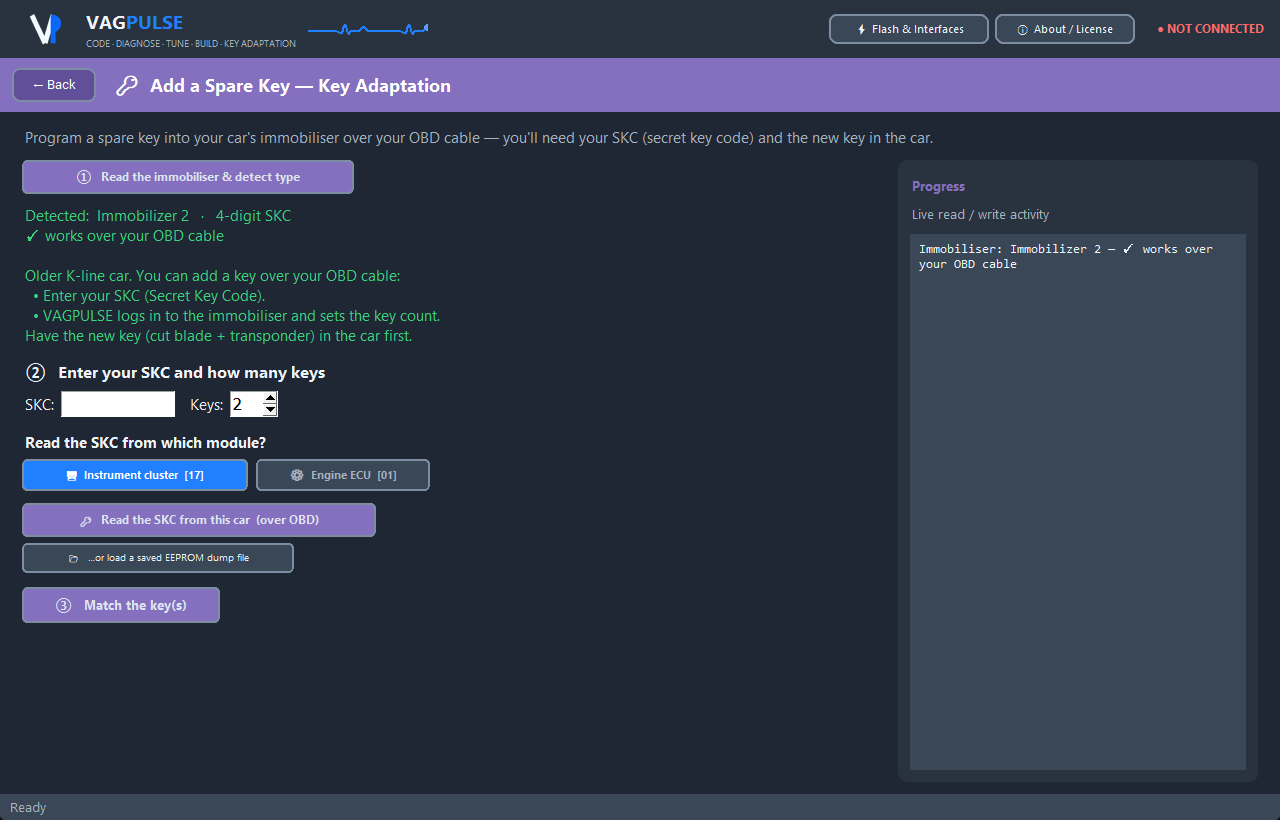
Task: Start Match the key(s) step
Action: pyautogui.click(x=121, y=605)
